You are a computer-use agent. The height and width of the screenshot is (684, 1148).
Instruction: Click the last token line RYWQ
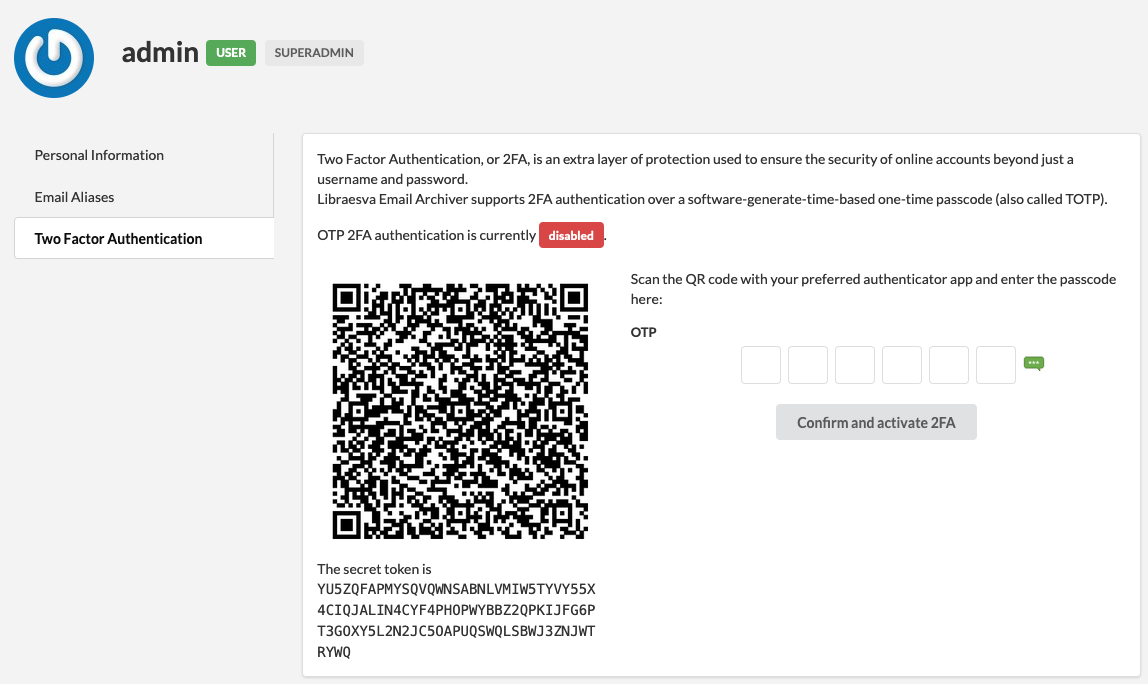(x=334, y=652)
